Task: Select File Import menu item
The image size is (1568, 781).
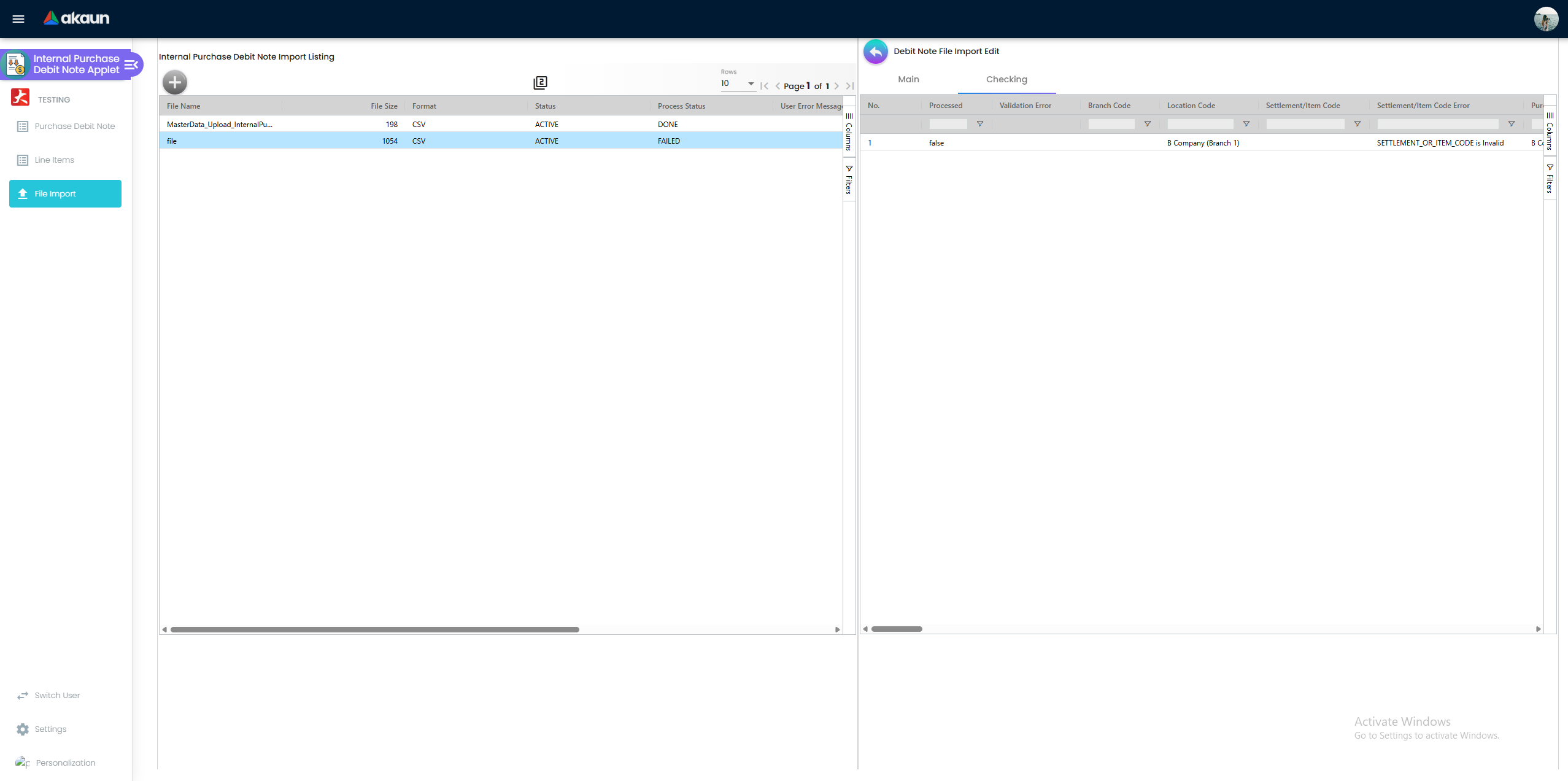Action: [66, 194]
